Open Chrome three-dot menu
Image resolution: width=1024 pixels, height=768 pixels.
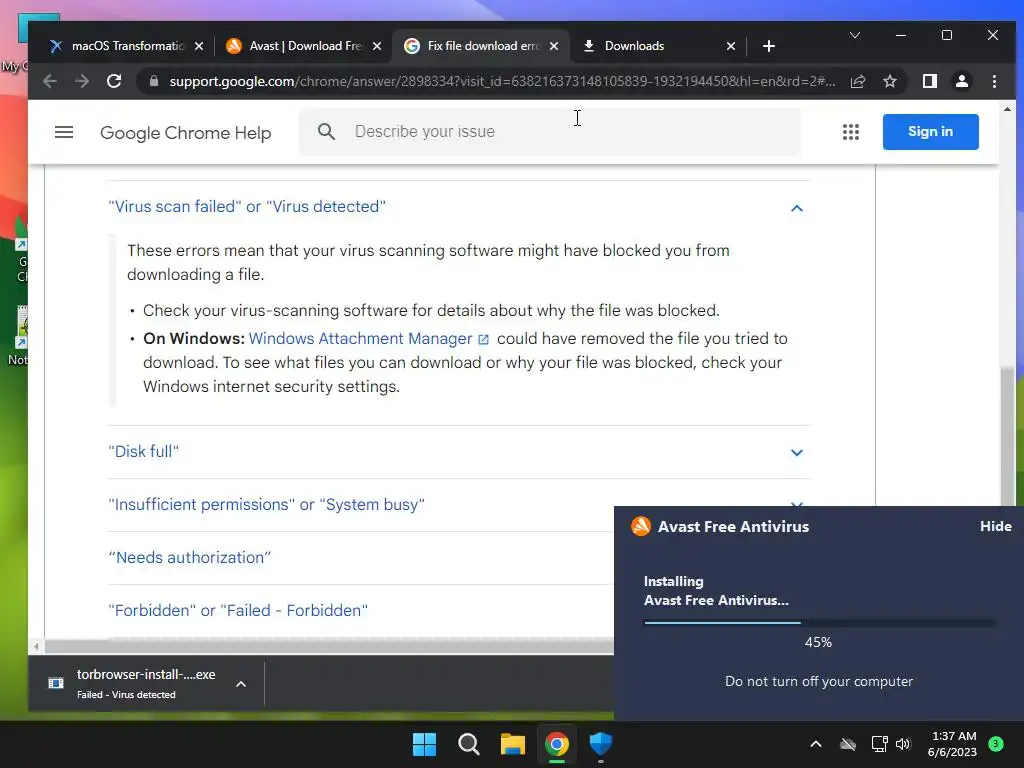coord(994,81)
